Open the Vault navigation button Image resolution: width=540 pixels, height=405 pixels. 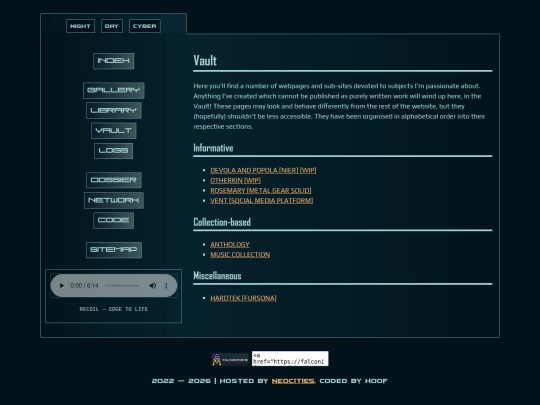pyautogui.click(x=114, y=131)
